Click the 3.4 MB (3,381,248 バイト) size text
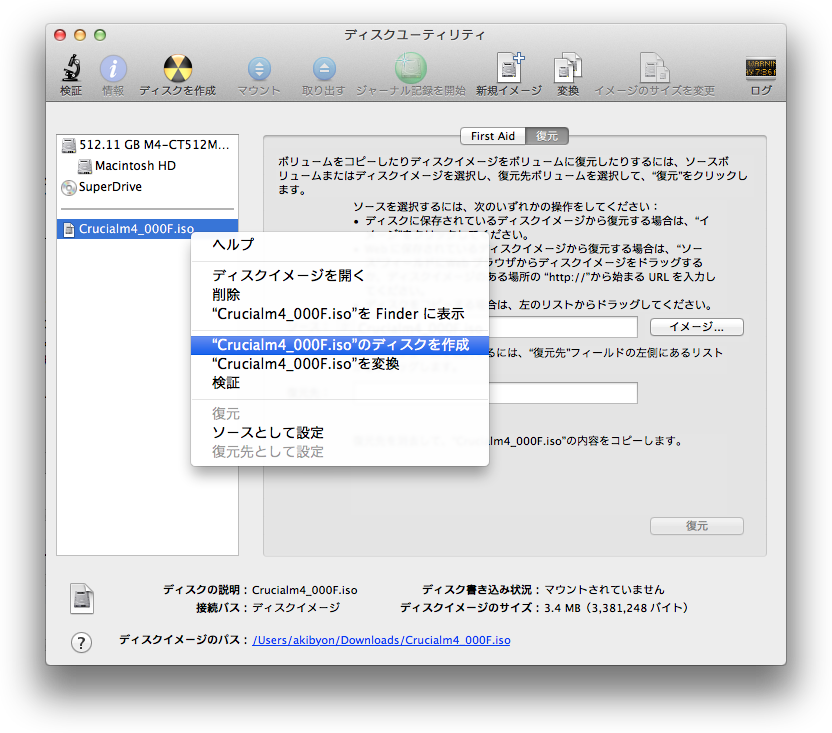 coord(616,608)
